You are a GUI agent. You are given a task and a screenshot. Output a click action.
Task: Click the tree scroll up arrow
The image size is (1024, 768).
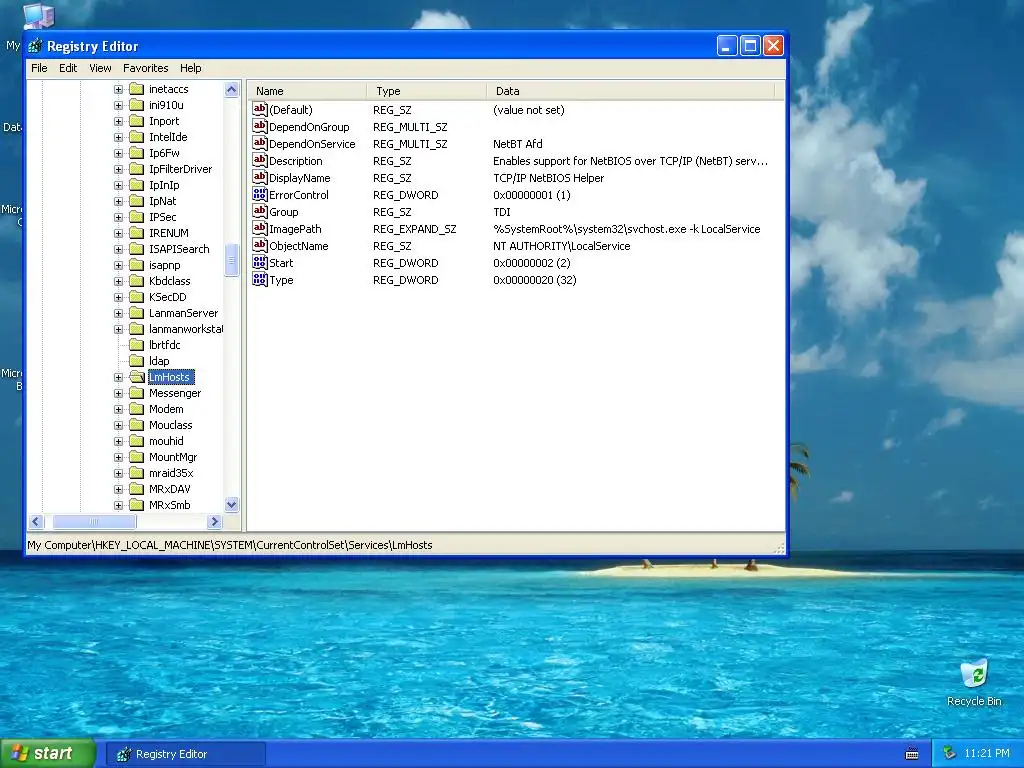(x=232, y=89)
